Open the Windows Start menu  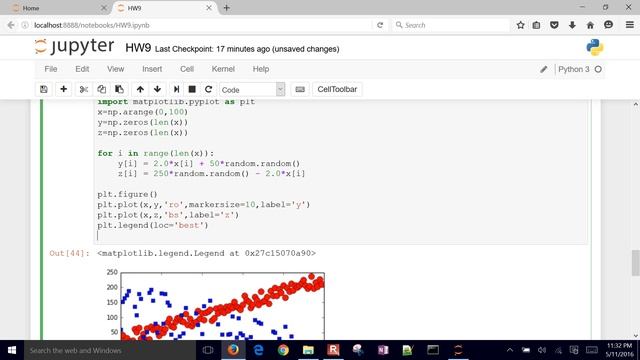[12, 350]
